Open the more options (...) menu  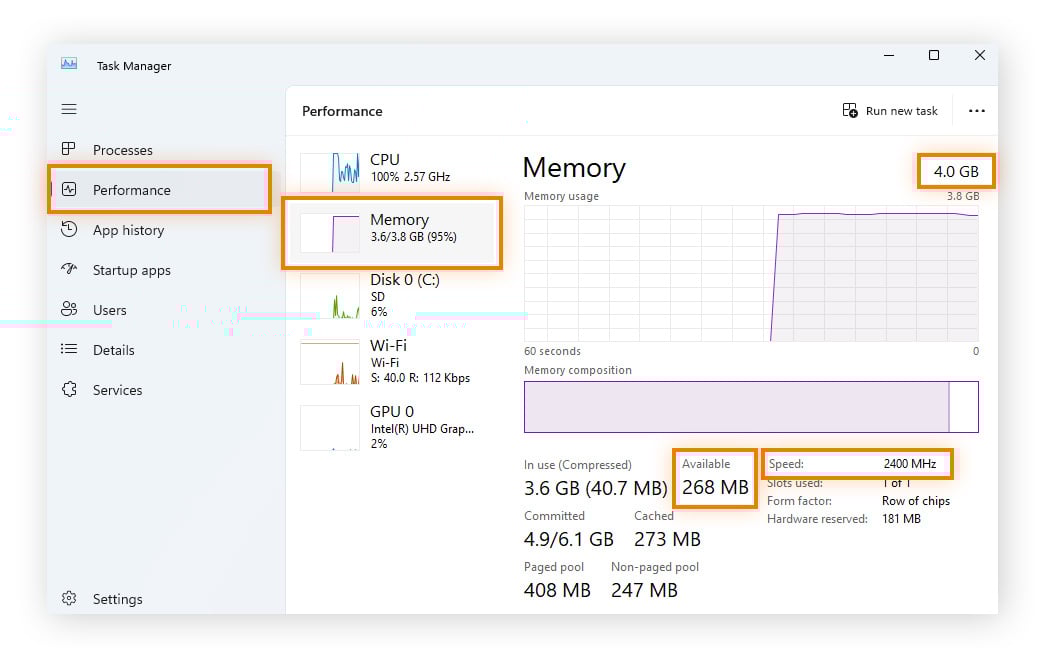(x=977, y=110)
